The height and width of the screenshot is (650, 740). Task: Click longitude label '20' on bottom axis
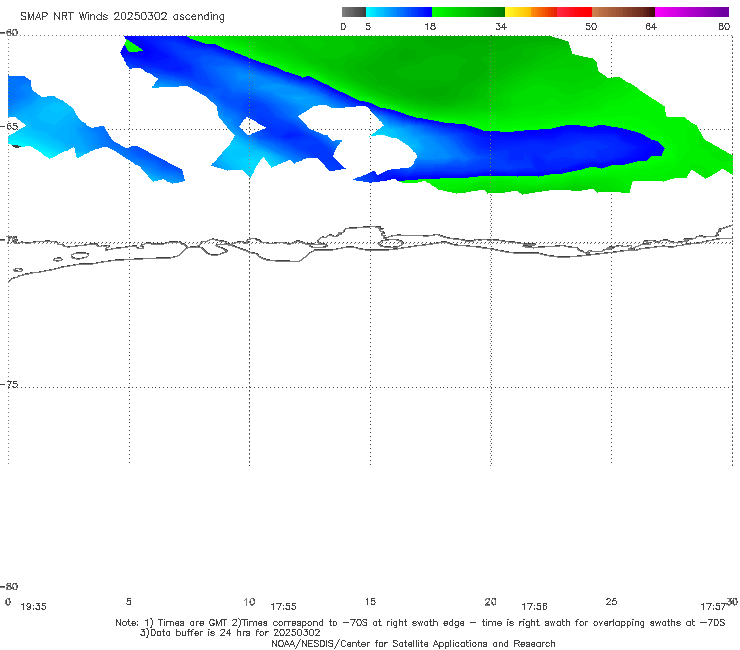point(490,601)
